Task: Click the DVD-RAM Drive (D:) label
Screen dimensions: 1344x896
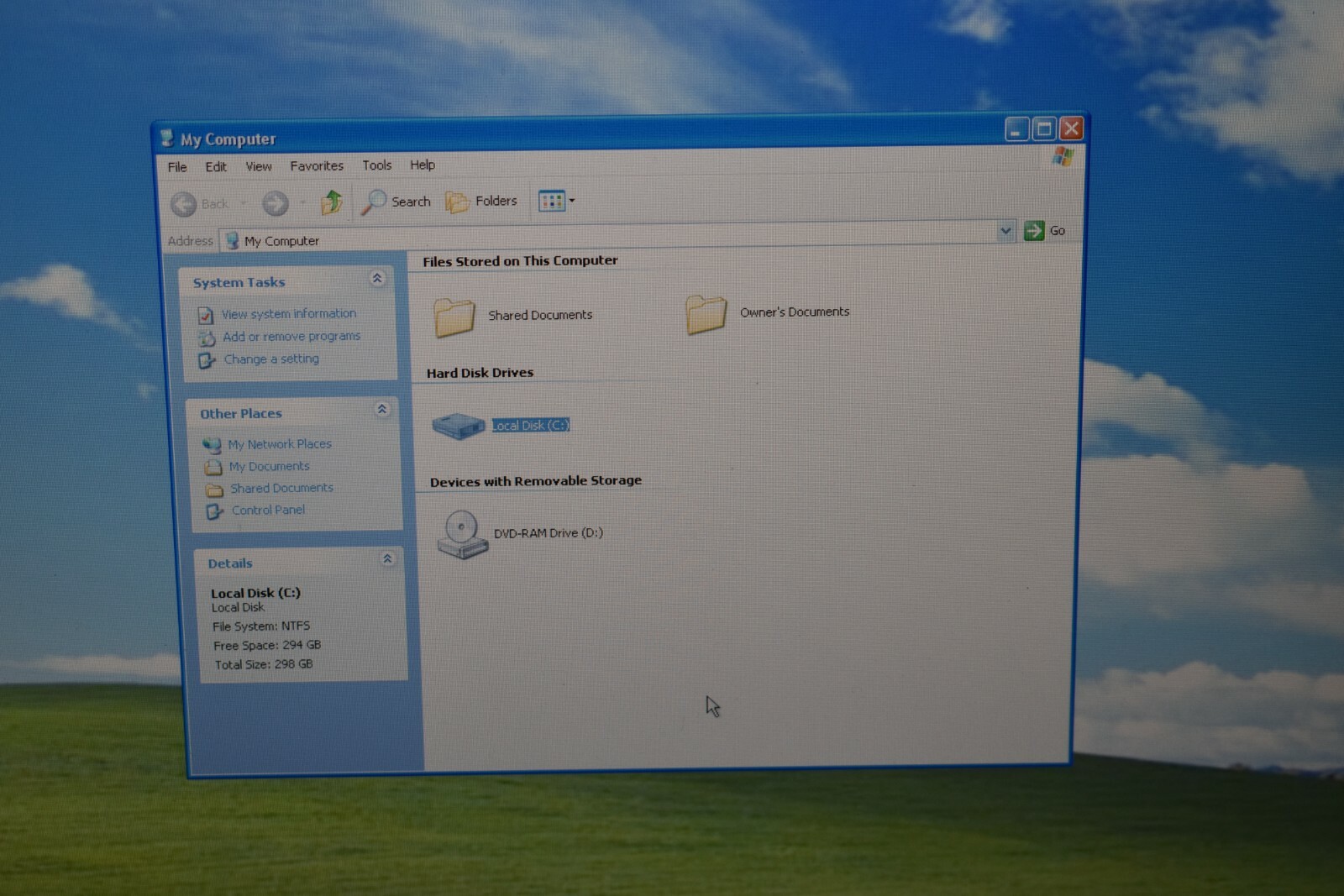Action: (548, 533)
